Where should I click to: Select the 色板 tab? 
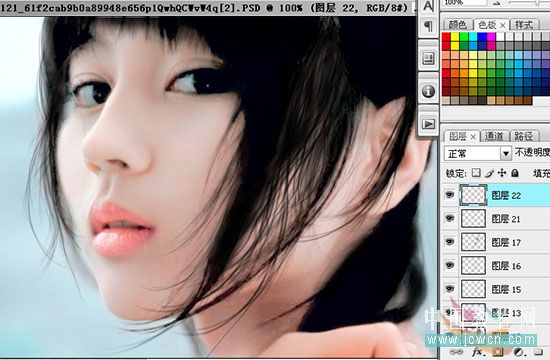point(488,25)
